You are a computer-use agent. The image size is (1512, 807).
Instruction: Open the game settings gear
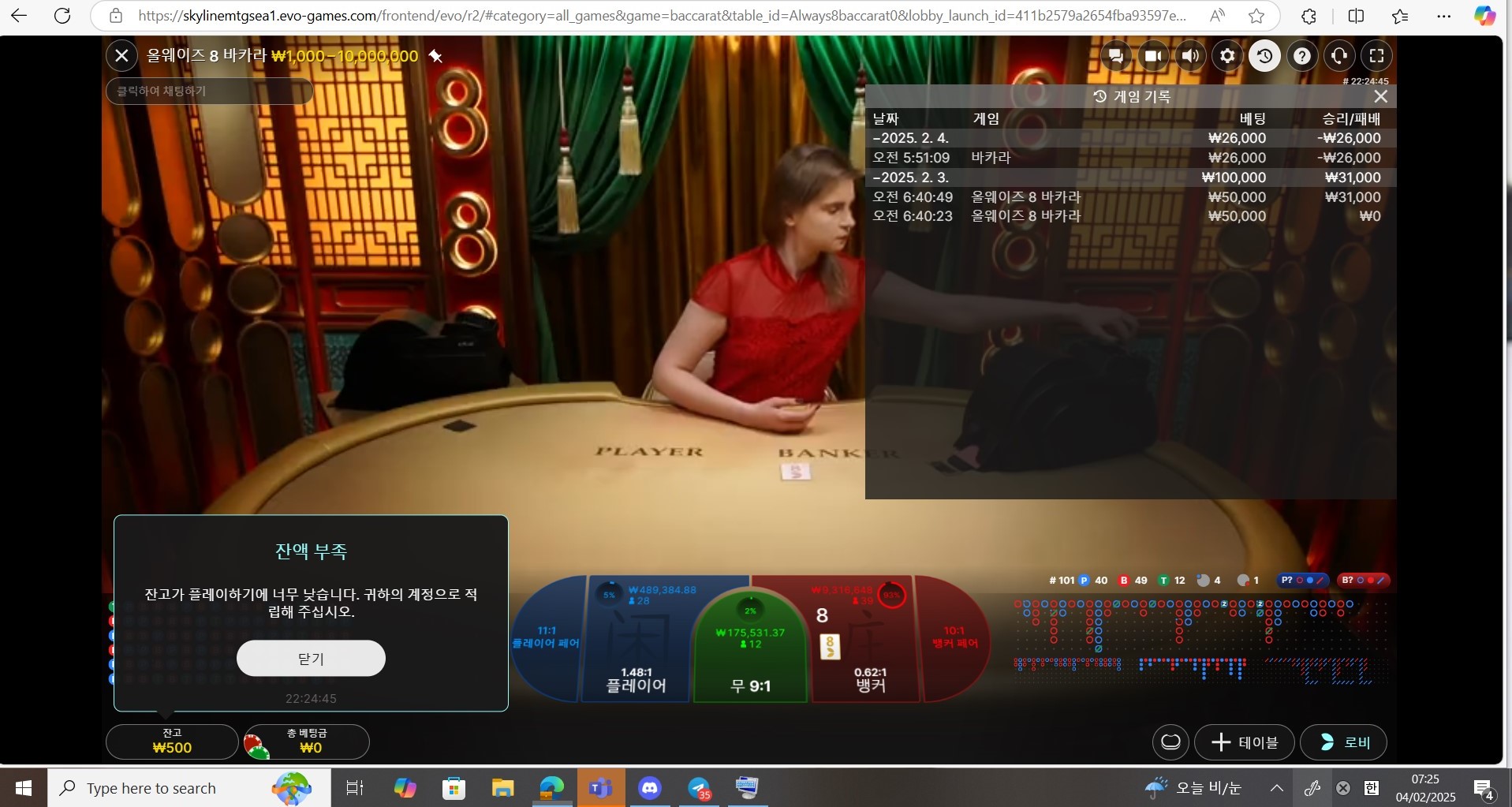1227,56
